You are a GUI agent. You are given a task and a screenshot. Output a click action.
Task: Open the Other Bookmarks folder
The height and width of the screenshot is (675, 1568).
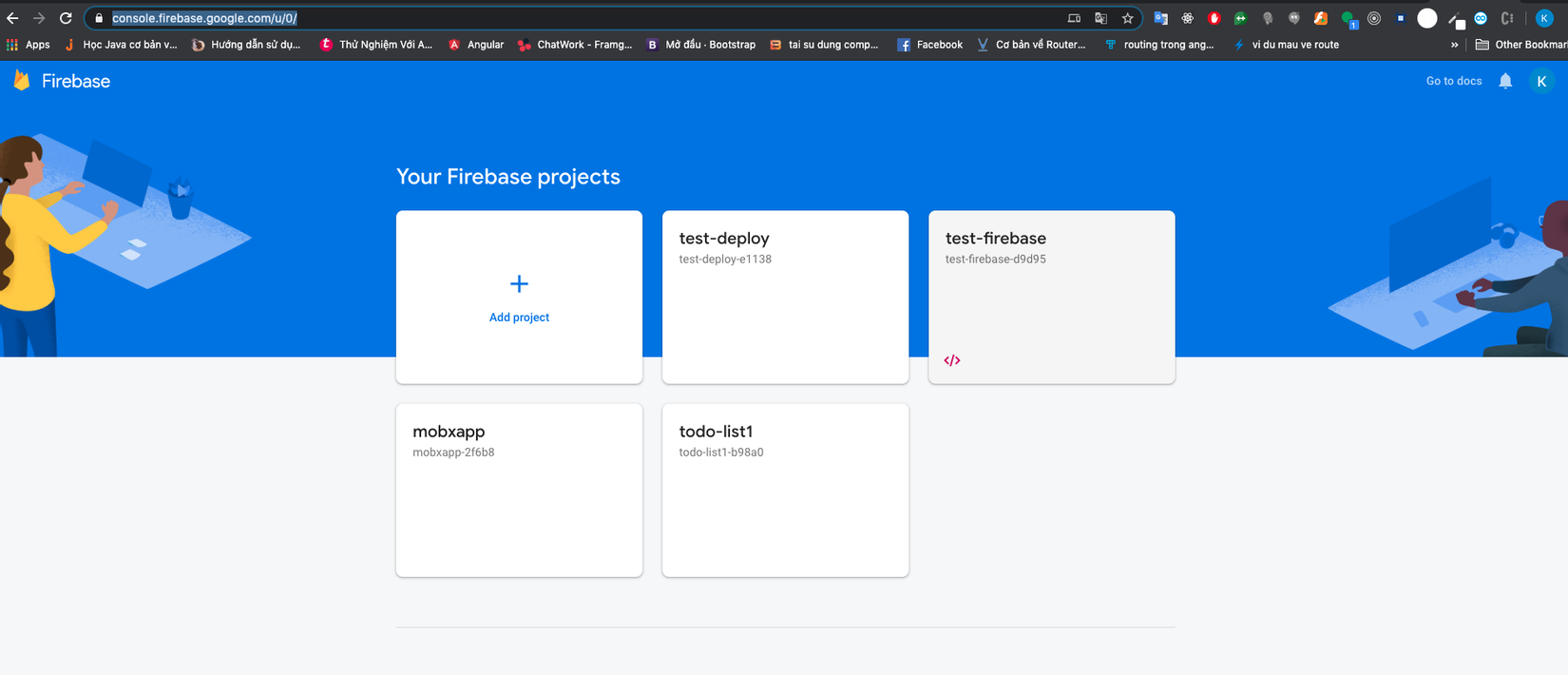1520,45
